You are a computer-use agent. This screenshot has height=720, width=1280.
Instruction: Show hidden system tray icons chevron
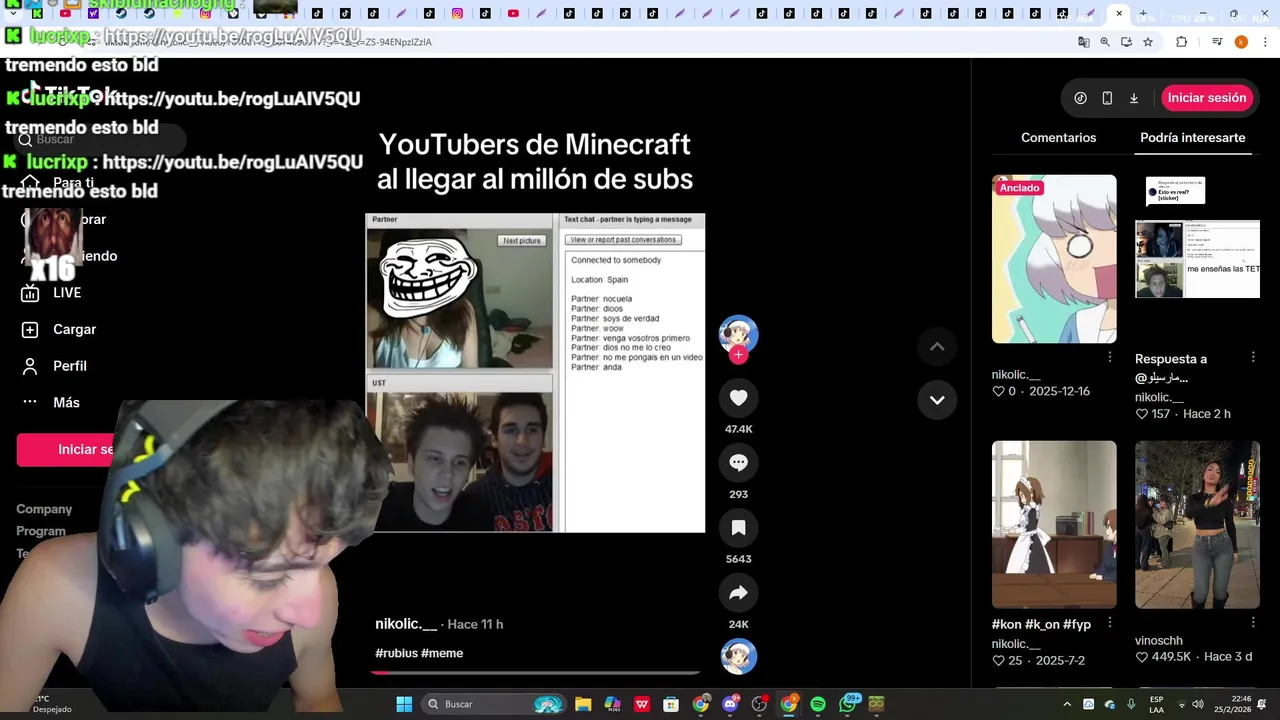[x=1066, y=704]
